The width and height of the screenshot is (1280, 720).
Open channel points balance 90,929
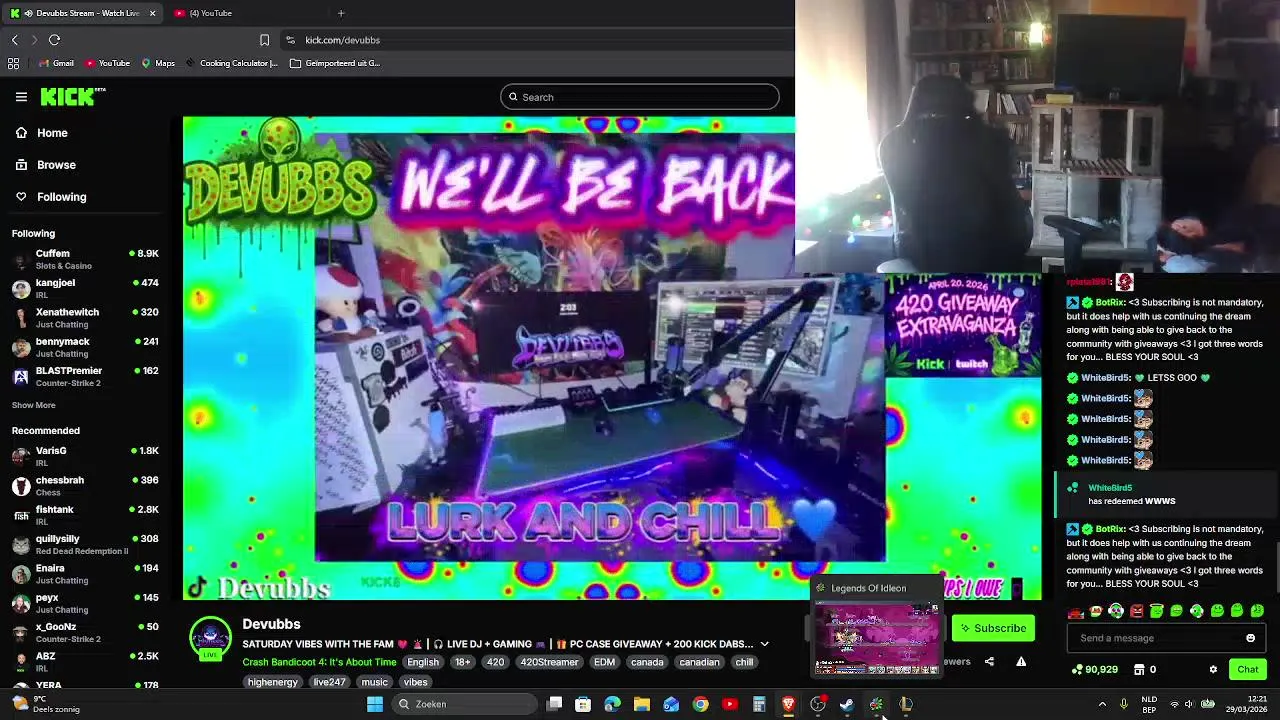[x=1095, y=669]
